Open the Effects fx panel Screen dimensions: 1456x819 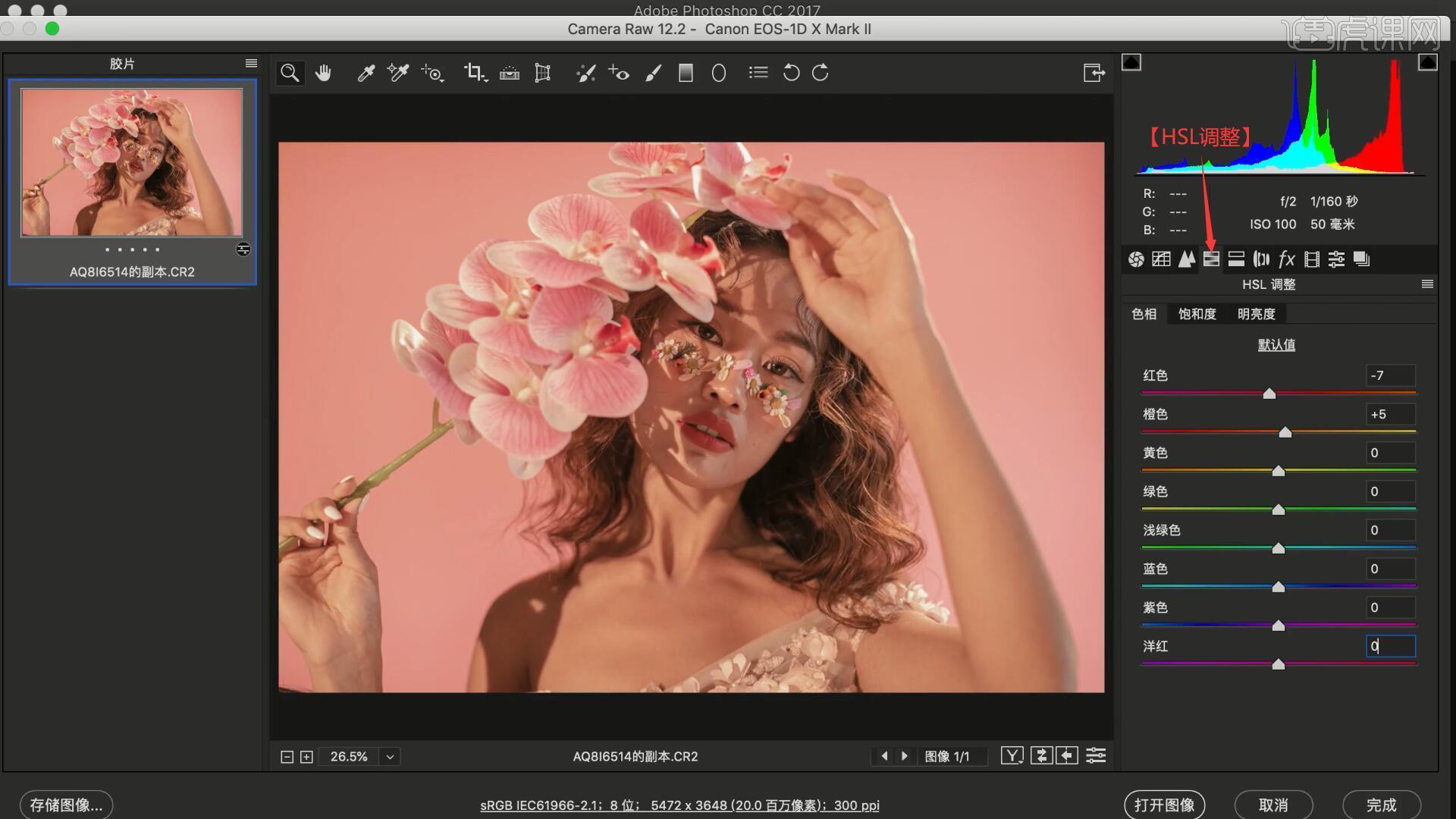[x=1287, y=259]
